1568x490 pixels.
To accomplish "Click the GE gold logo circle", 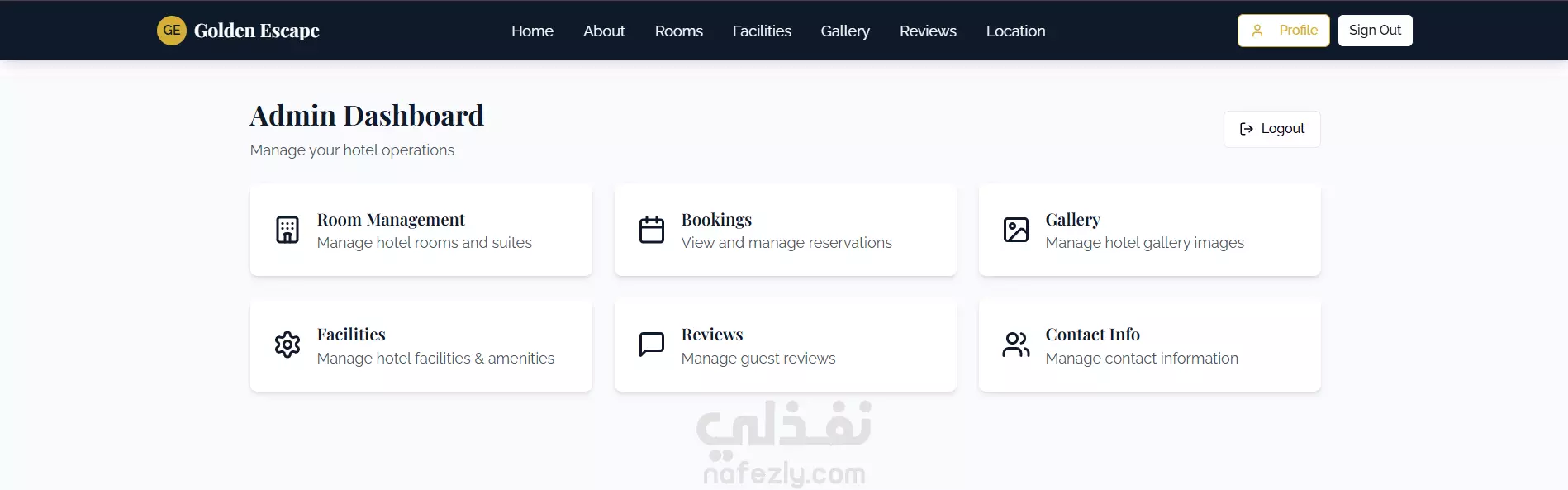I will [x=172, y=31].
